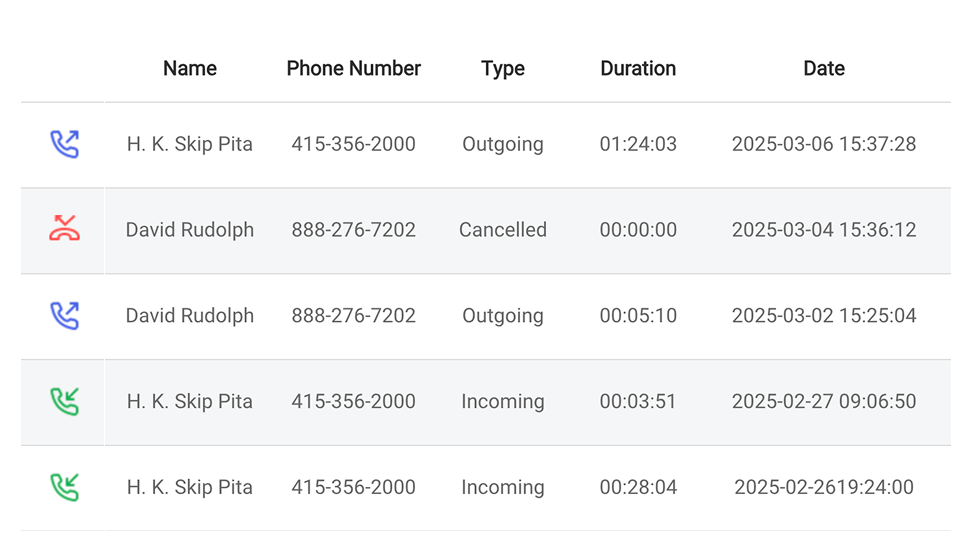Click the 01:24:03 duration value
975x555 pixels.
point(638,144)
